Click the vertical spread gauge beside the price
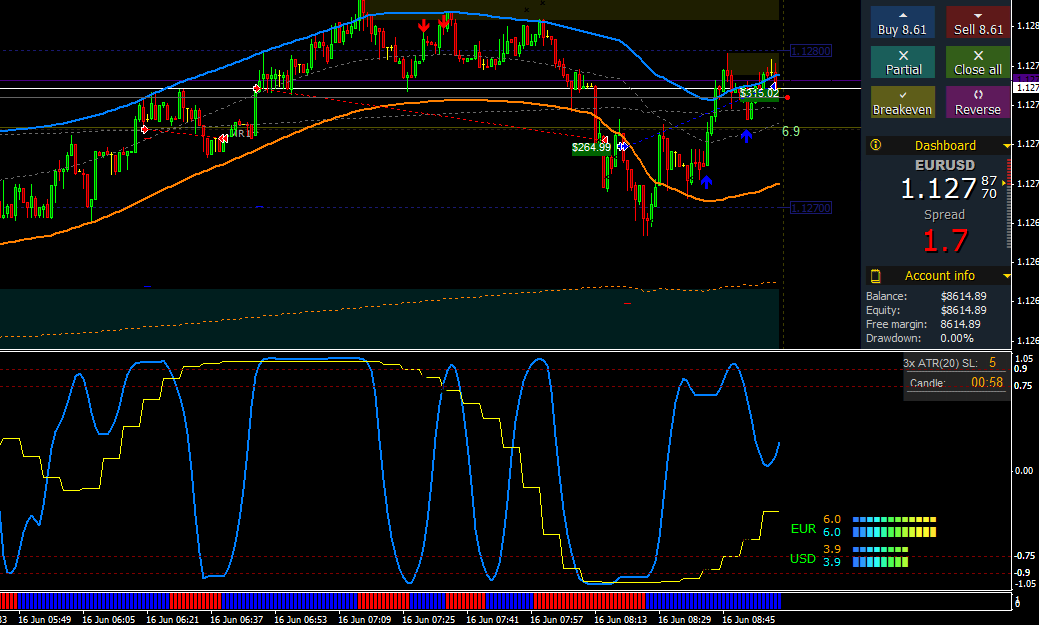 (x=1009, y=202)
